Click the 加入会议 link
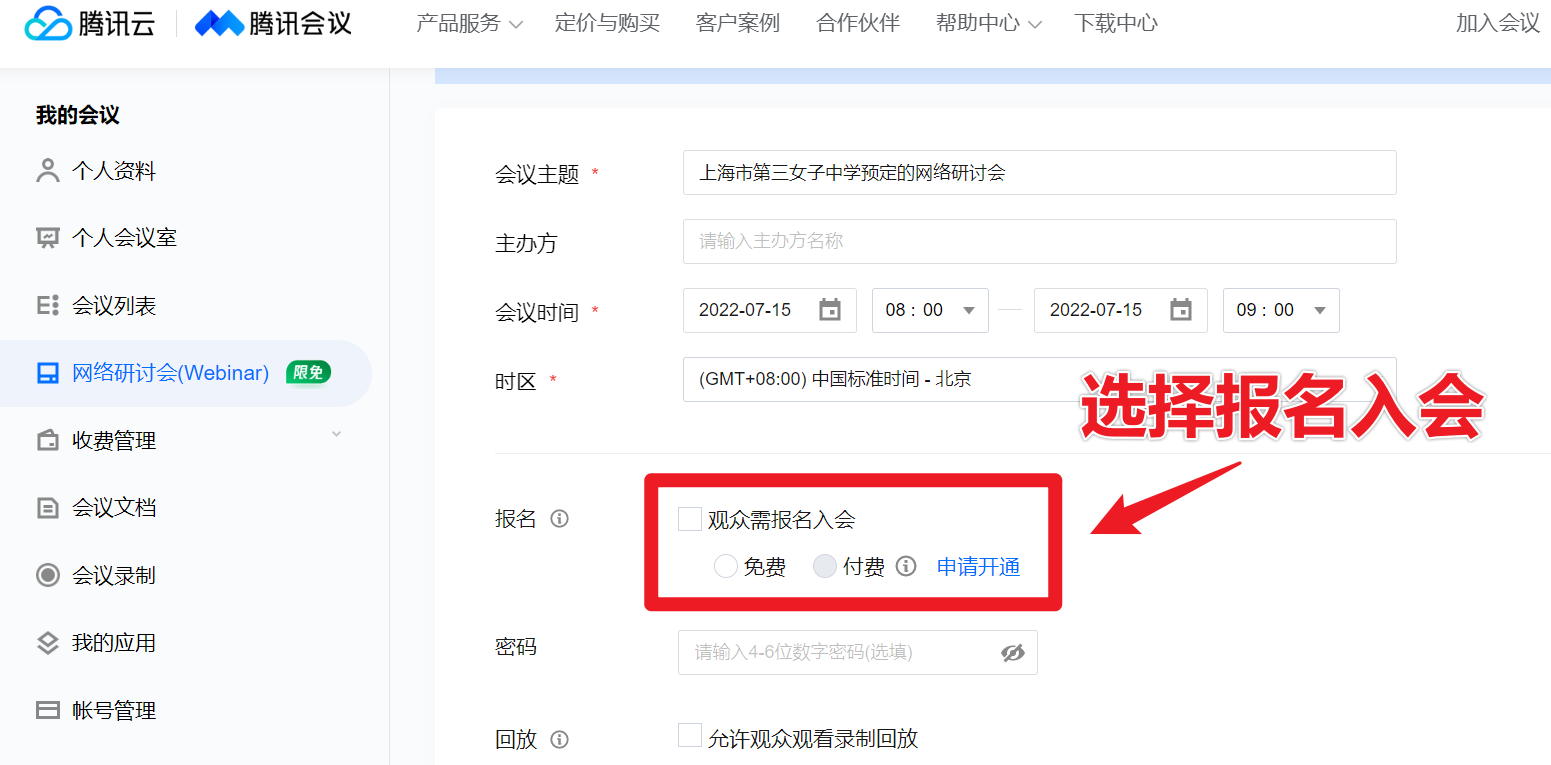1551x765 pixels. pos(1498,23)
